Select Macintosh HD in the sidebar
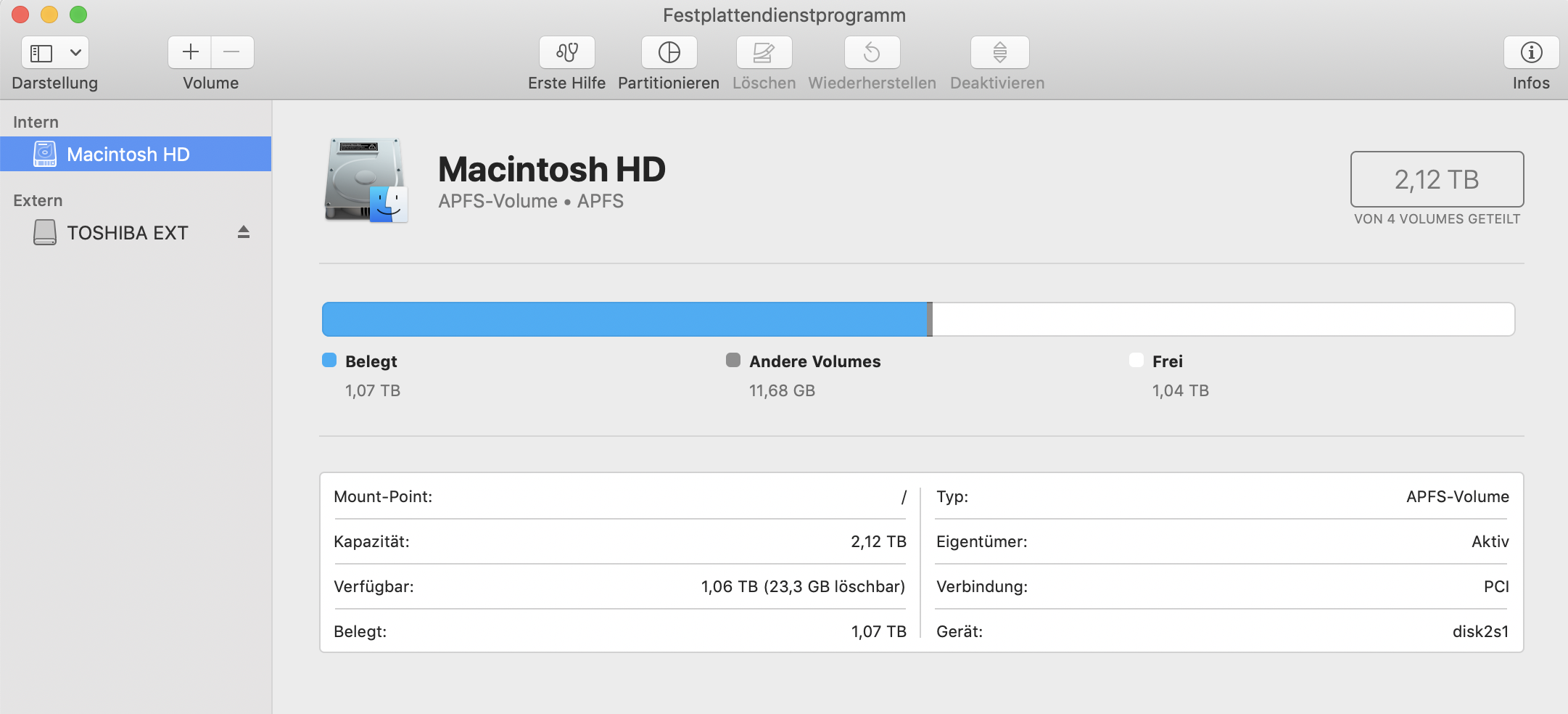Image resolution: width=1568 pixels, height=714 pixels. (128, 155)
